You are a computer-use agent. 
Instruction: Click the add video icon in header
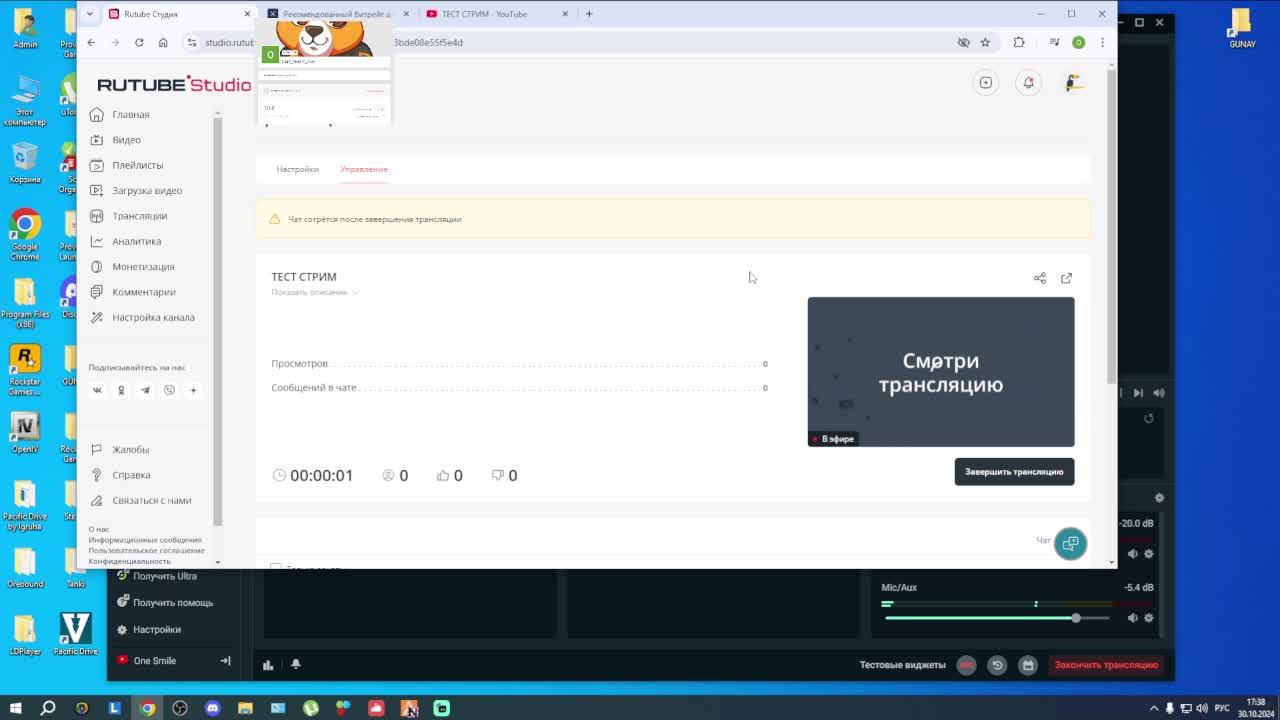(x=986, y=83)
